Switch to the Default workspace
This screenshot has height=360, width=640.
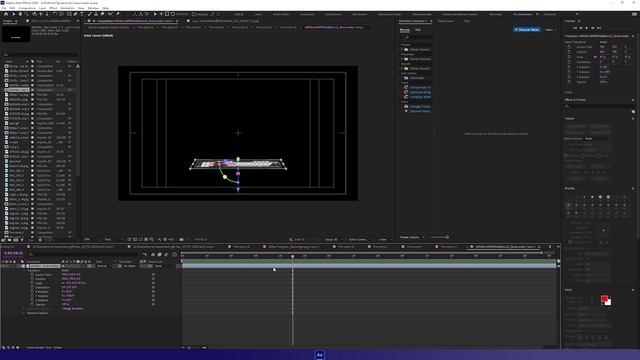[x=239, y=14]
